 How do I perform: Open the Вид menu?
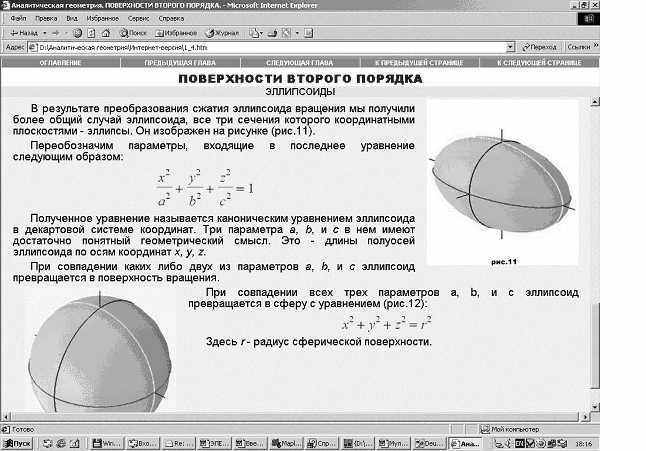click(72, 18)
